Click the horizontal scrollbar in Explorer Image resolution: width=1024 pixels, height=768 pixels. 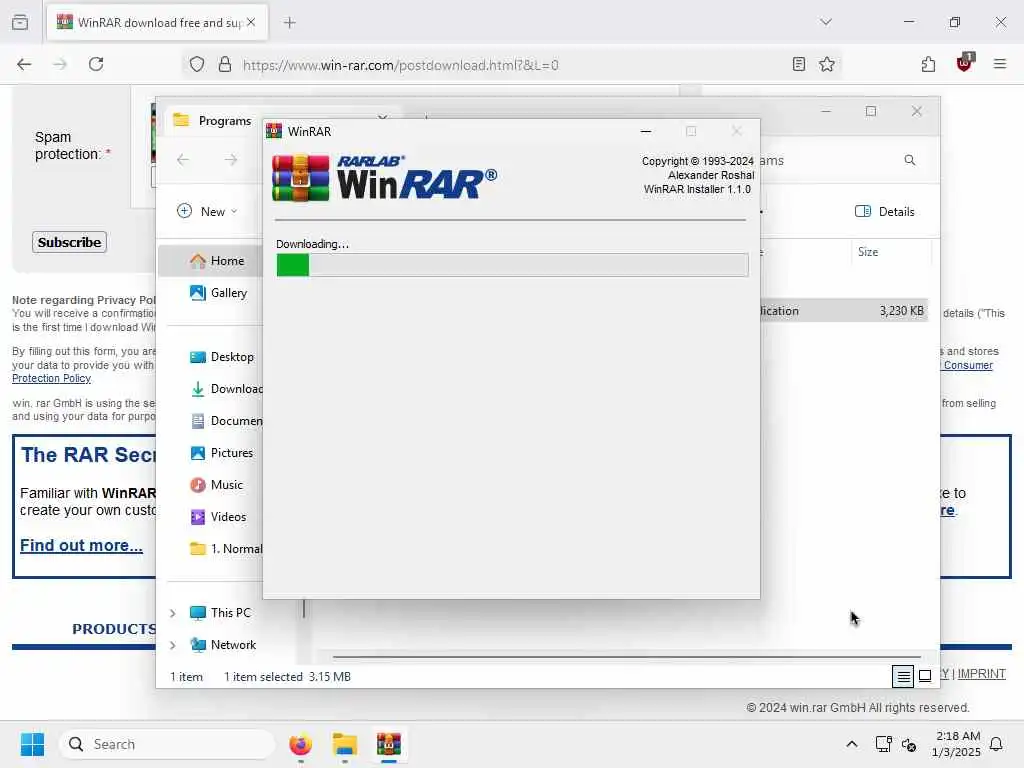pyautogui.click(x=627, y=656)
